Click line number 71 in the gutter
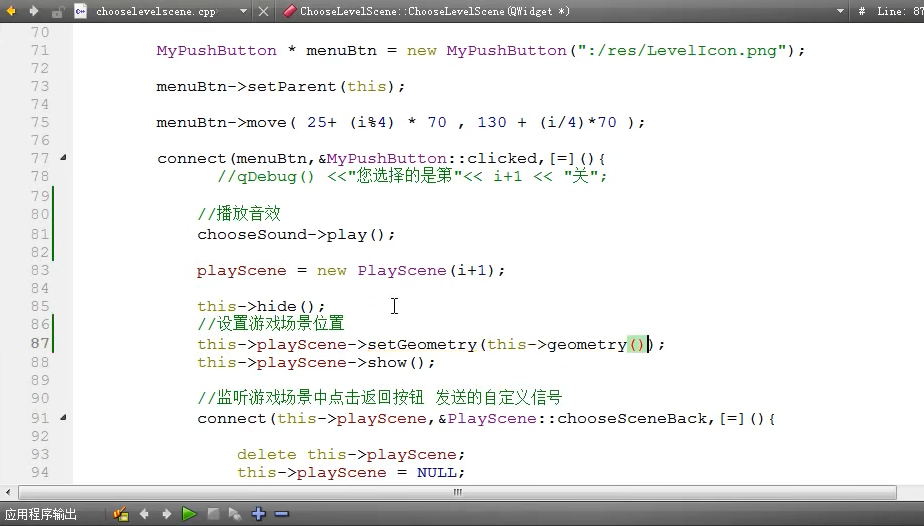The height and width of the screenshot is (526, 924). tap(39, 51)
